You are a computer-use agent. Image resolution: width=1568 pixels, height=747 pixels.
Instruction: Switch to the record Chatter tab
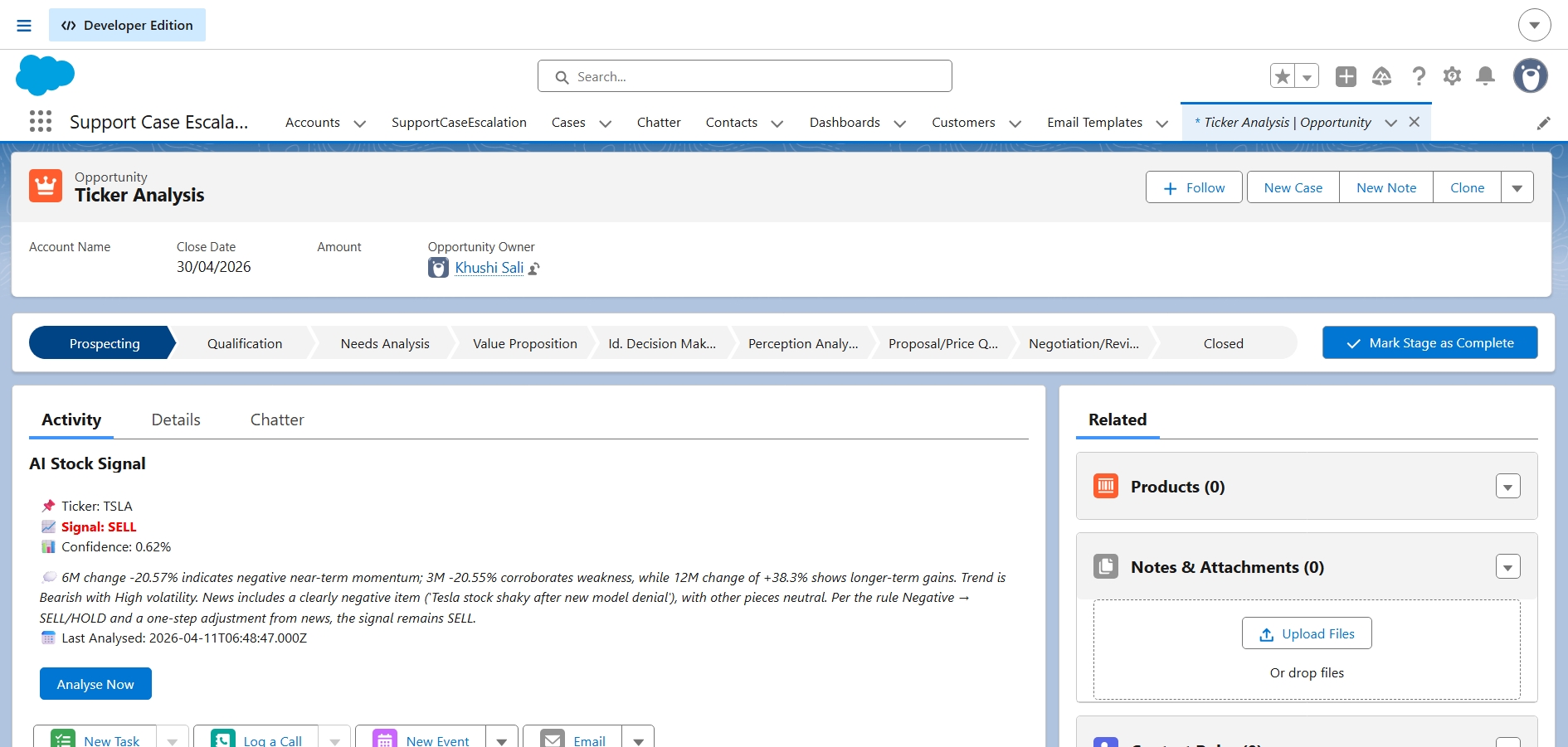277,420
